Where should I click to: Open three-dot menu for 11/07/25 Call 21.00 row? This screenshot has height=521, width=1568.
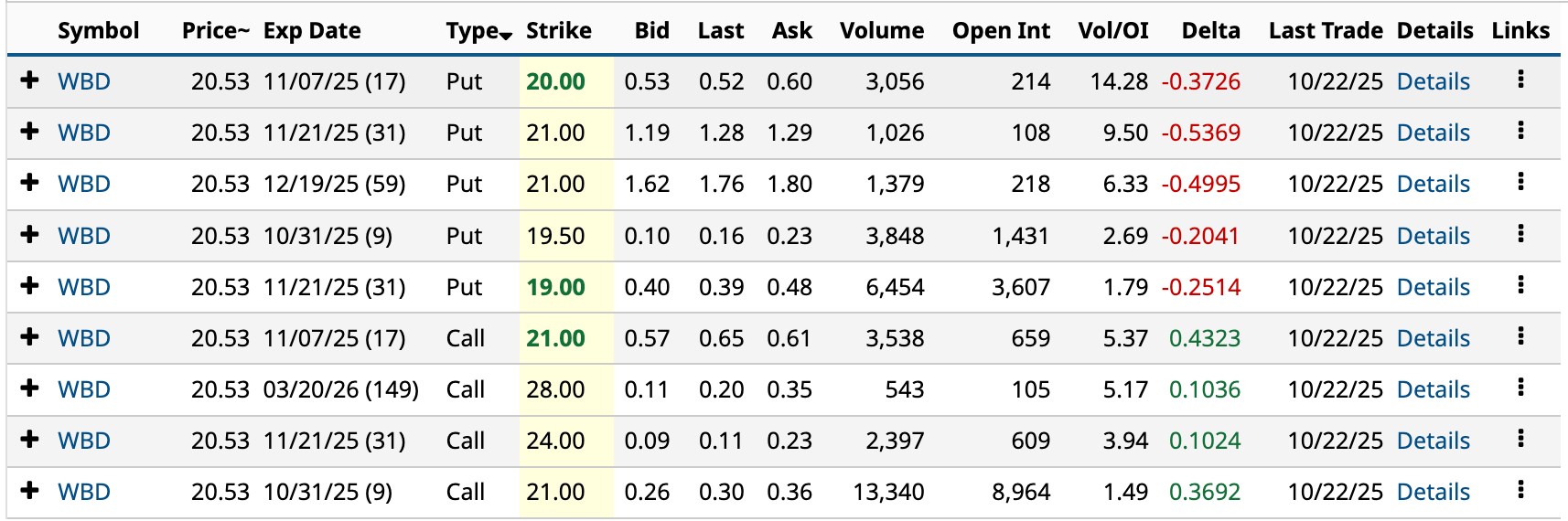coord(1520,336)
